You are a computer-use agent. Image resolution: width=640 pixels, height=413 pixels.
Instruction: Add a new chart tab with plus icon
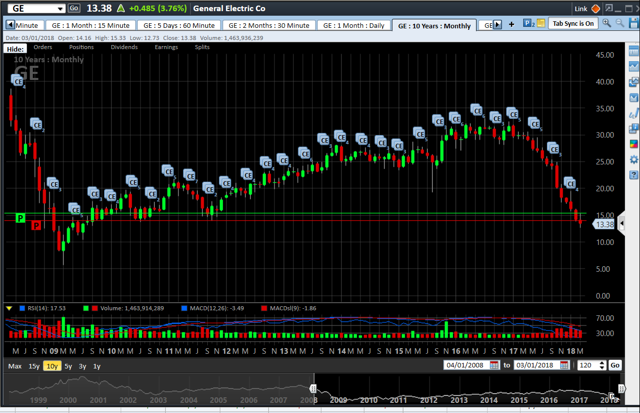pyautogui.click(x=512, y=24)
